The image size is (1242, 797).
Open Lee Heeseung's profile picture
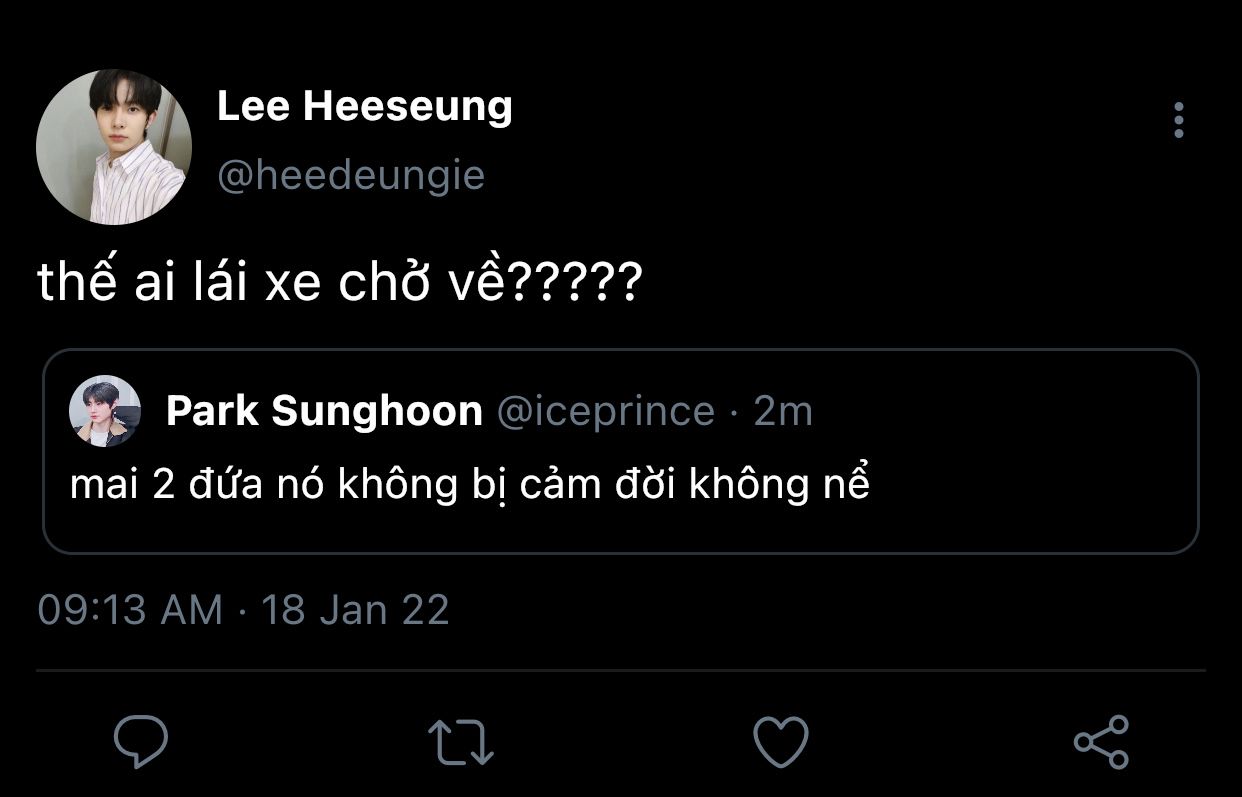(114, 147)
